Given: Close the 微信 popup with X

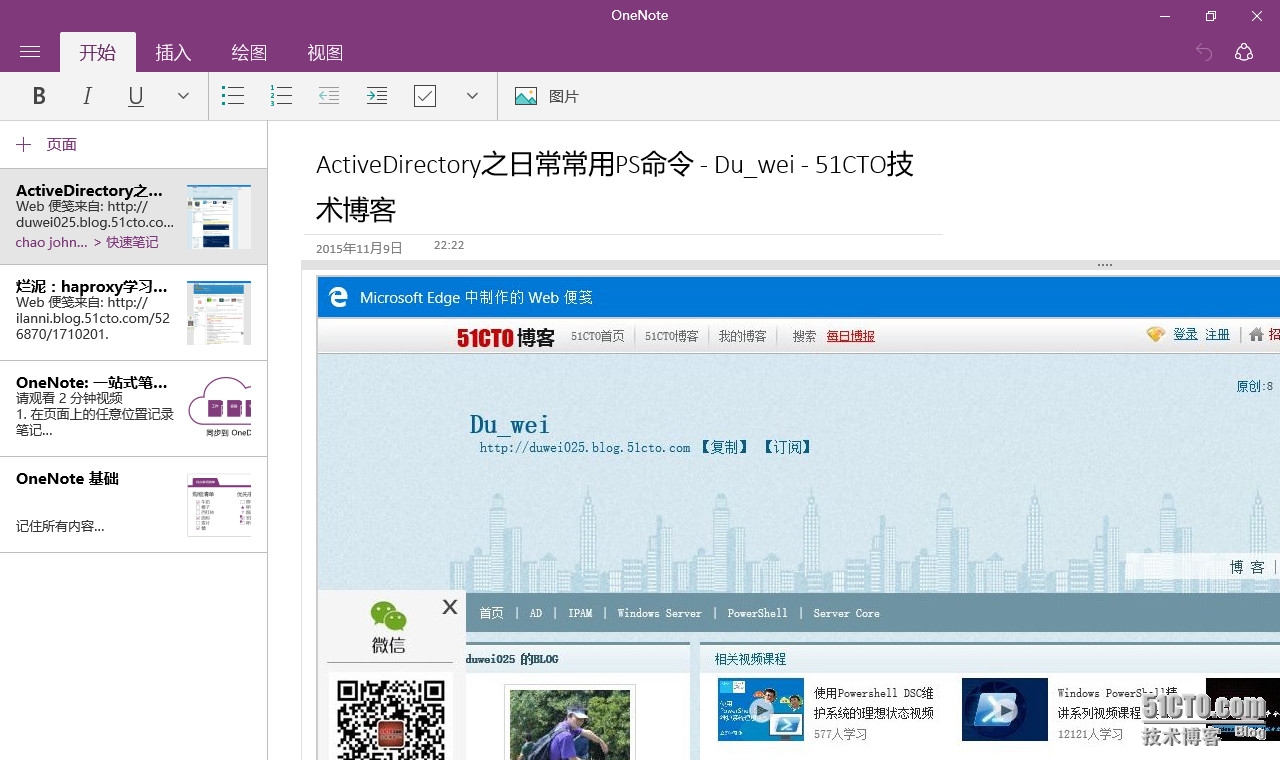Looking at the screenshot, I should [x=450, y=607].
